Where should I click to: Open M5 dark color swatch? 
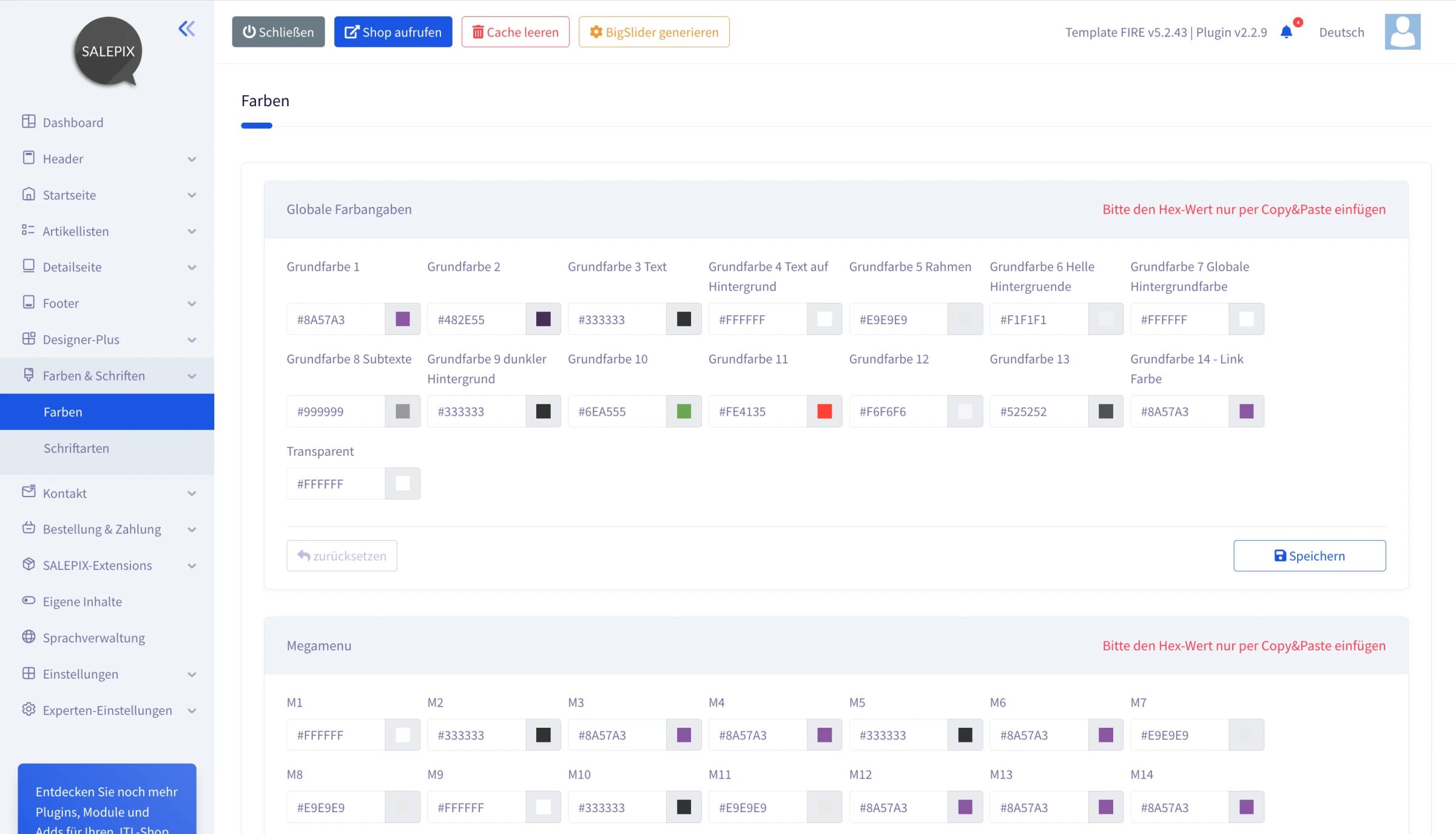pyautogui.click(x=965, y=735)
